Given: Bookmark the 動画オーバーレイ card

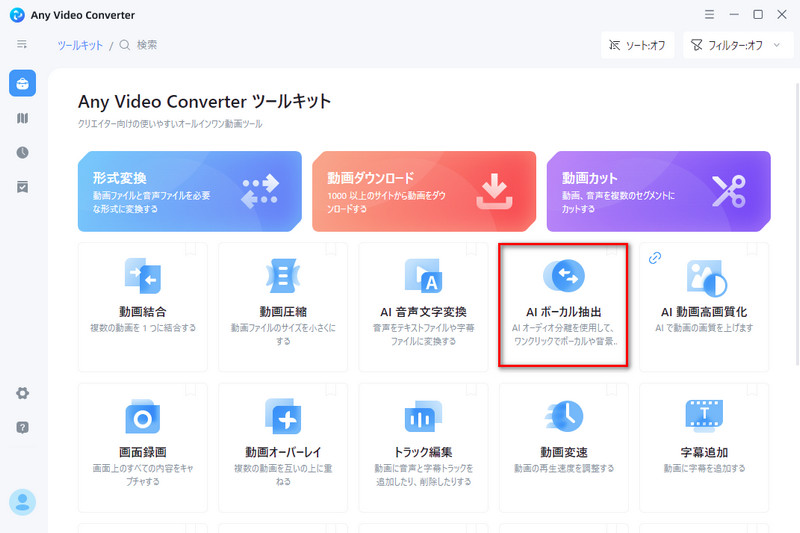Looking at the screenshot, I should pos(331,390).
